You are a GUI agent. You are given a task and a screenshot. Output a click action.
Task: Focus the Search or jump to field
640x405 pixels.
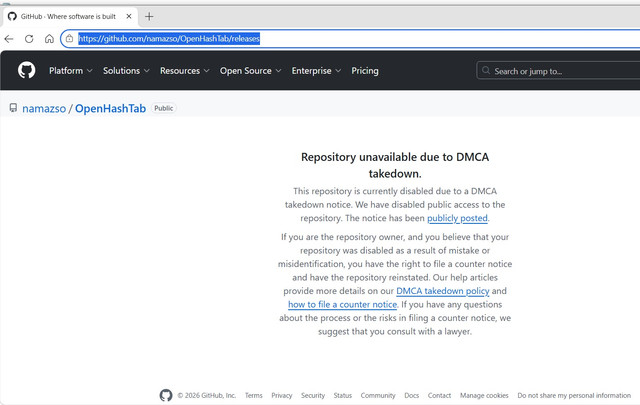(558, 71)
